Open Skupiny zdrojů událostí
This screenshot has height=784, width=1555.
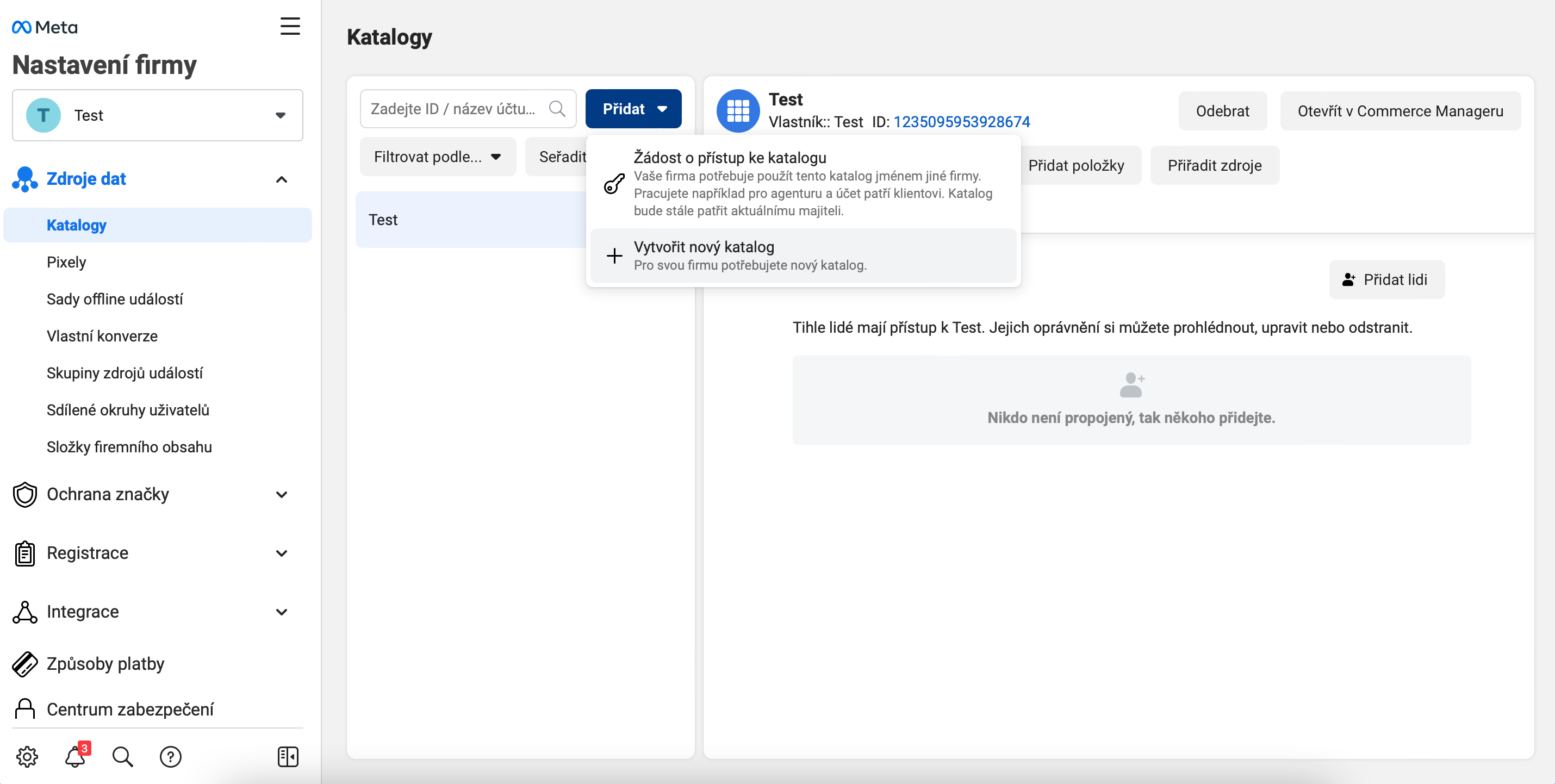[125, 372]
